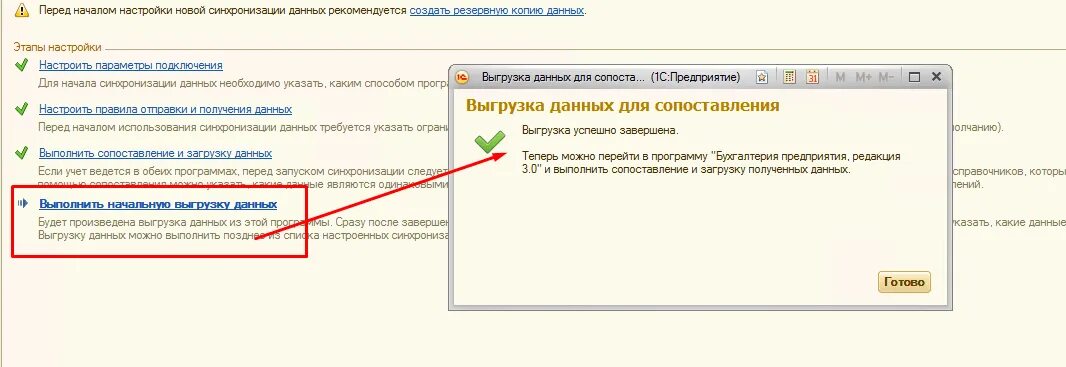Click the 'Этапы настройки' group label

click(57, 47)
